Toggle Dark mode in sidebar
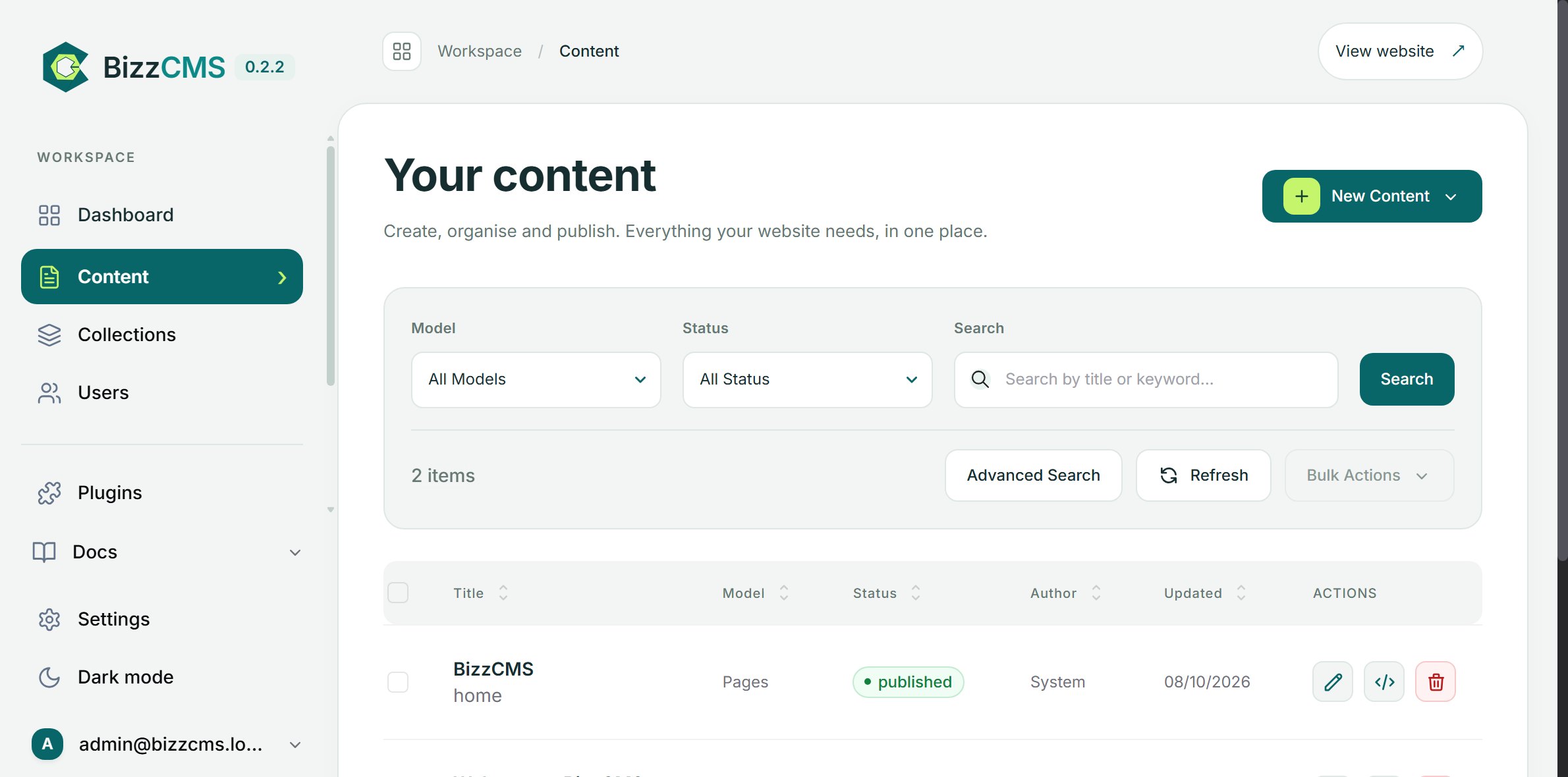This screenshot has height=777, width=1568. pos(162,677)
